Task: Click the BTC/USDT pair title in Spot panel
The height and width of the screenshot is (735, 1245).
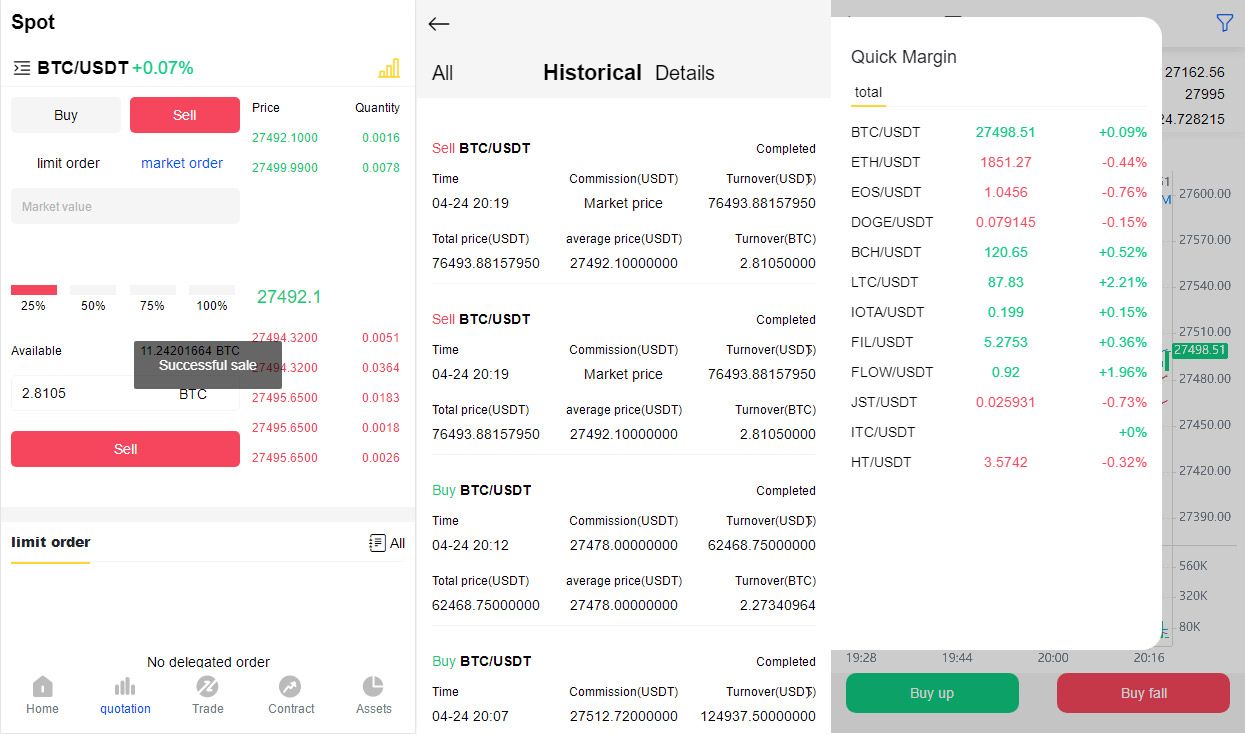Action: click(x=83, y=68)
